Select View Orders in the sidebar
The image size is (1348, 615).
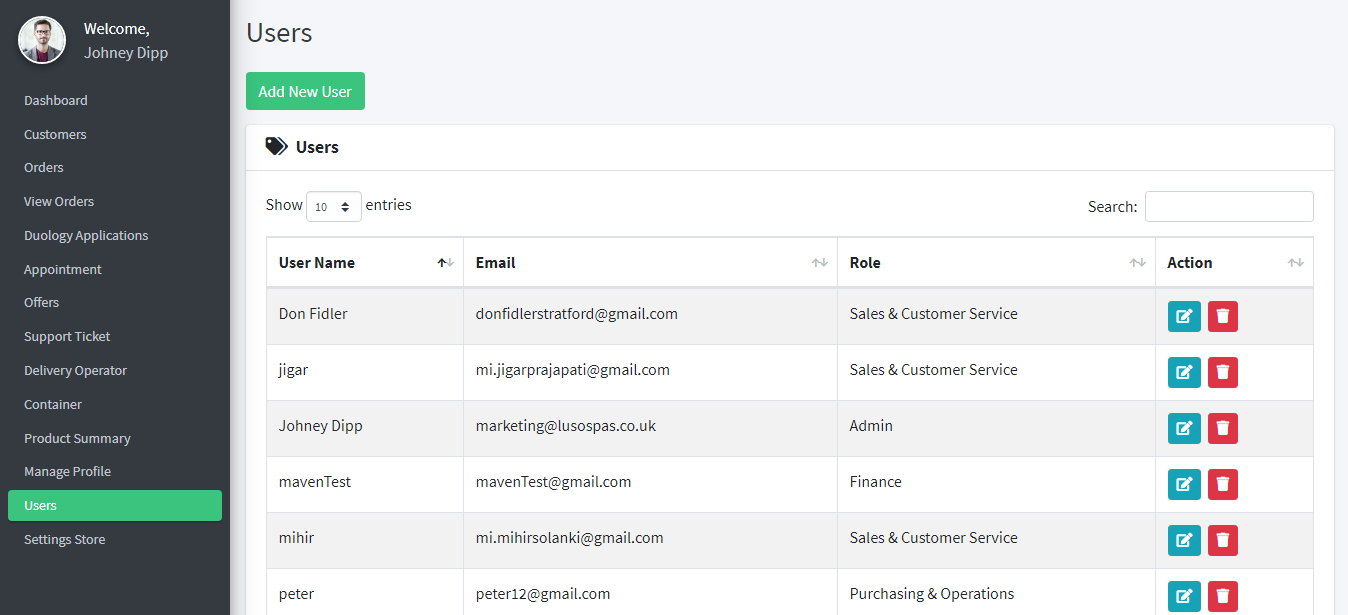click(x=59, y=201)
